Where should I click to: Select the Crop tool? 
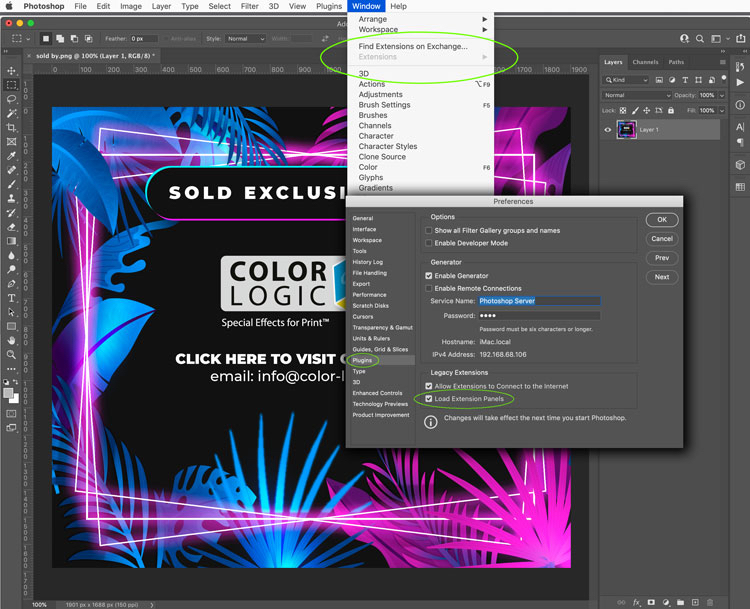[x=11, y=127]
